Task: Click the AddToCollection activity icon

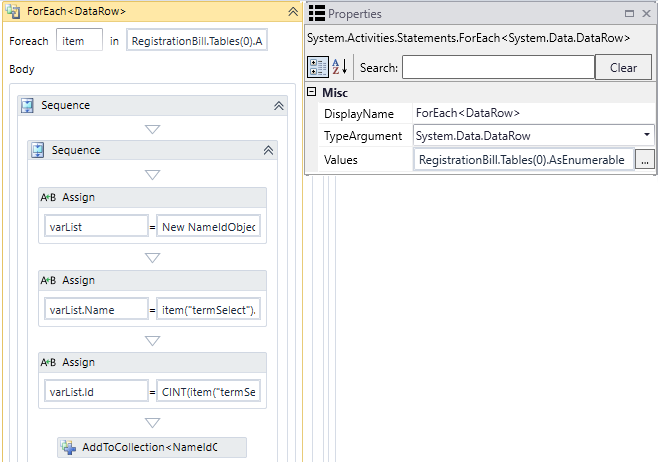Action: point(68,448)
